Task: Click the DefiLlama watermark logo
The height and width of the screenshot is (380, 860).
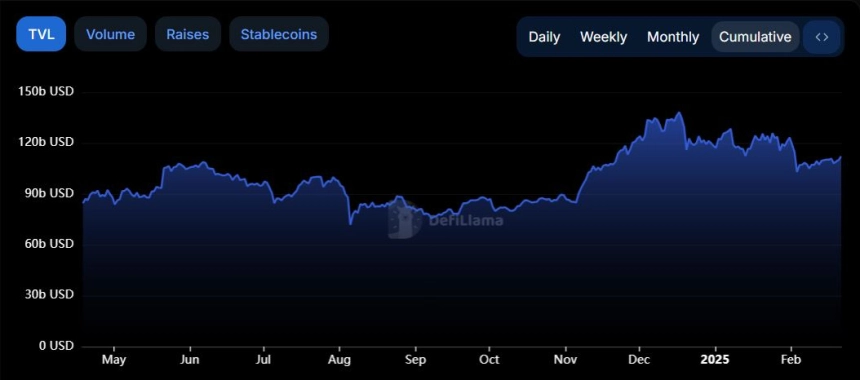Action: (x=445, y=220)
